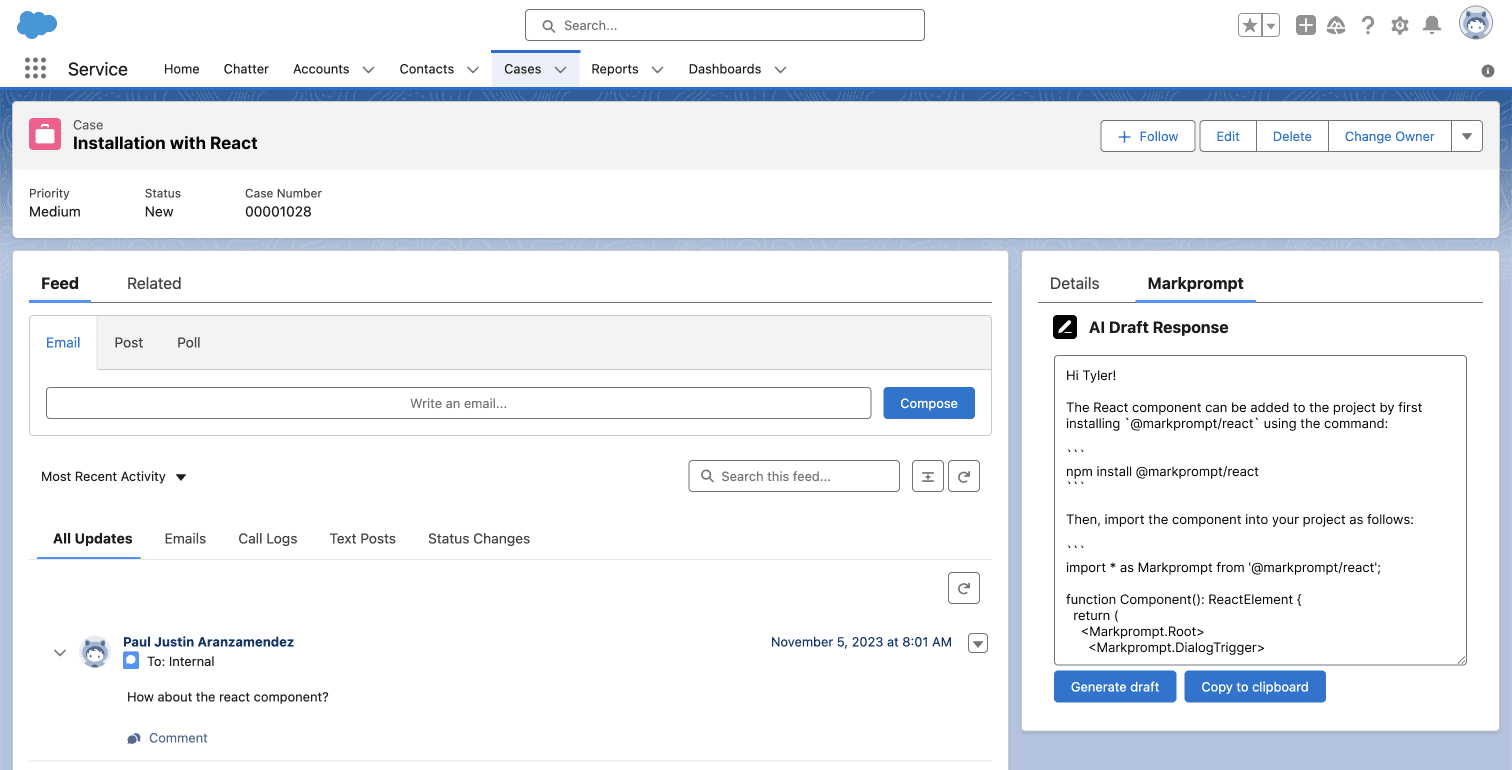The height and width of the screenshot is (770, 1512).
Task: Go to the Chatter navigation tab
Action: pos(246,69)
